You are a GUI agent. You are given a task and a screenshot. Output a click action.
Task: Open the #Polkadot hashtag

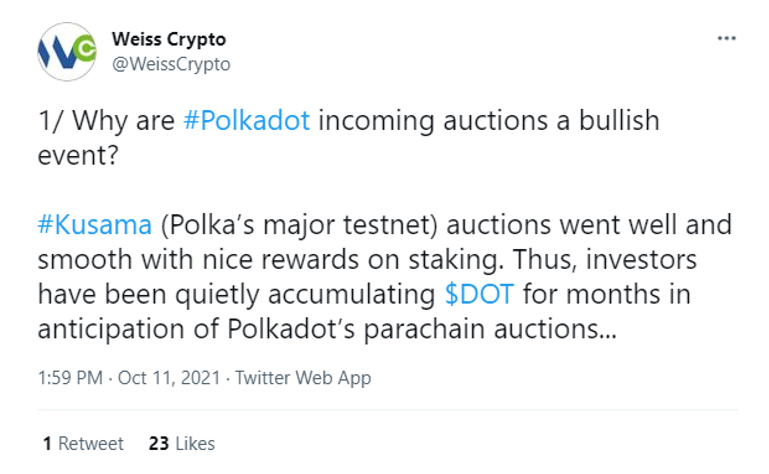coord(247,120)
